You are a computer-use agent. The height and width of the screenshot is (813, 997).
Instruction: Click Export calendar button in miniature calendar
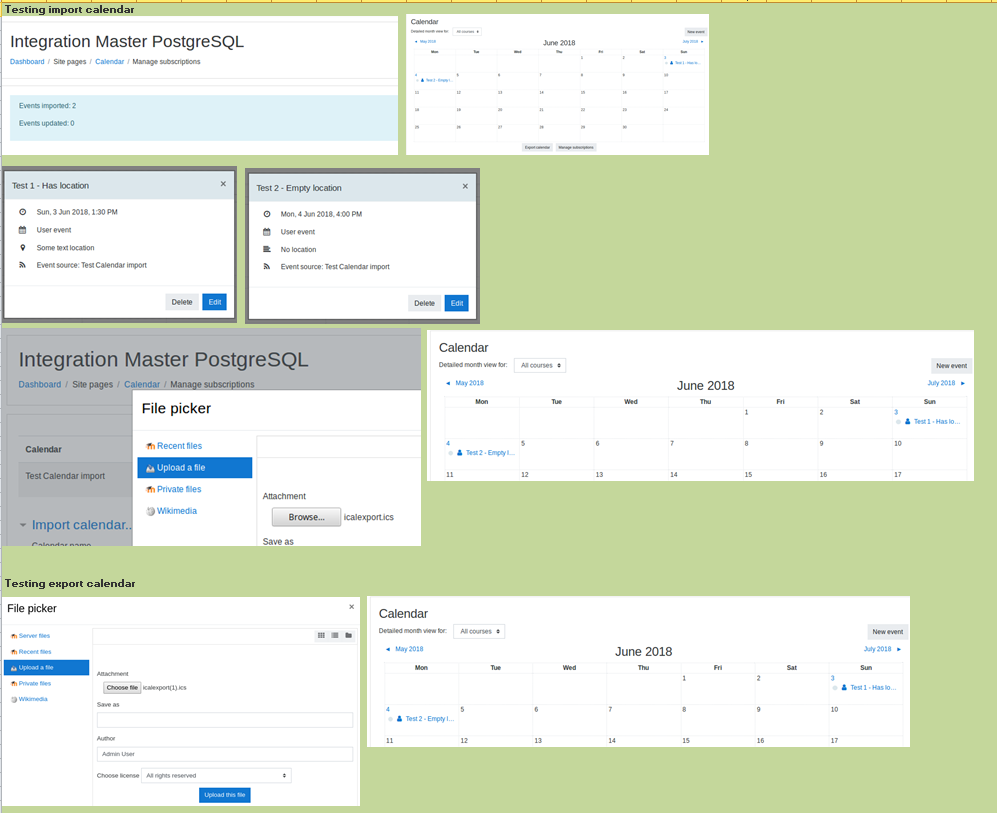[537, 147]
